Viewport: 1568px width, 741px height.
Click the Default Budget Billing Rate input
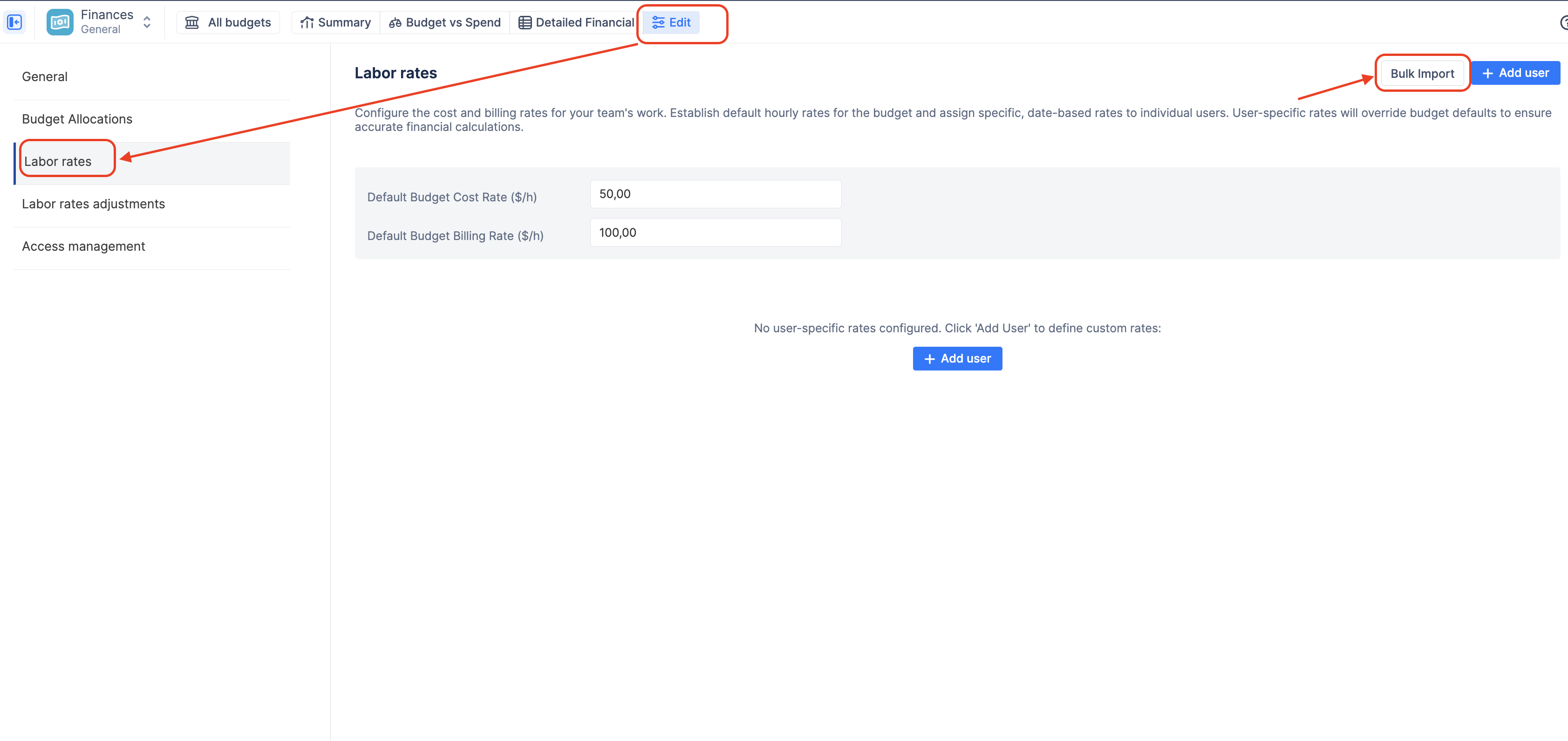click(715, 233)
